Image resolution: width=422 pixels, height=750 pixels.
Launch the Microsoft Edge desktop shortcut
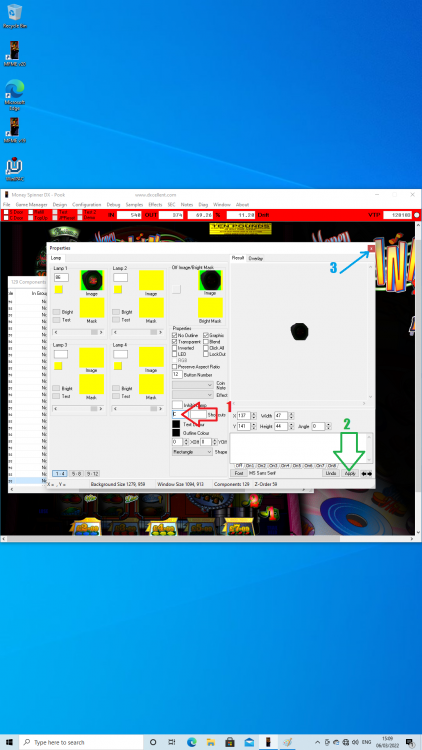(14, 93)
